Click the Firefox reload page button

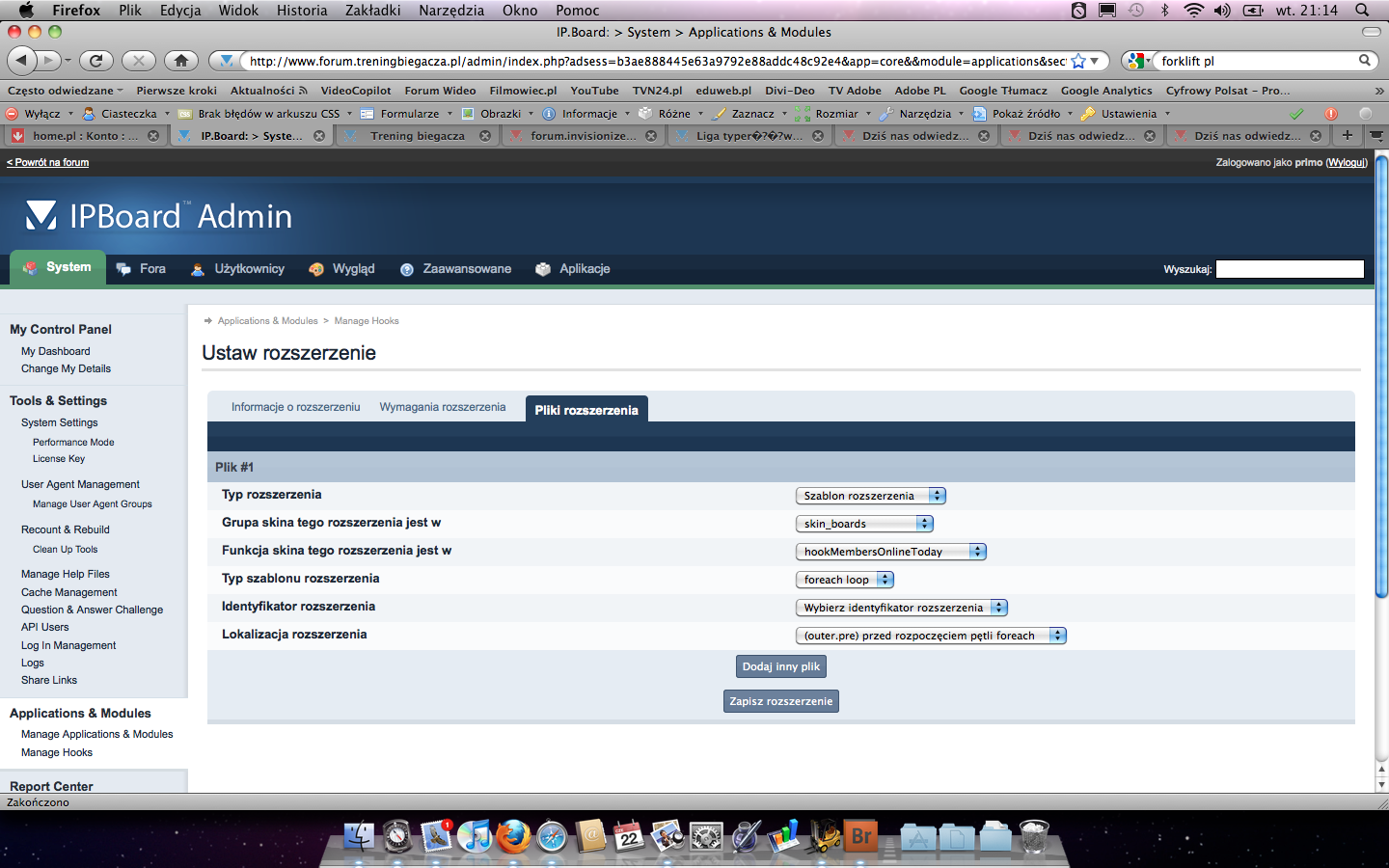[95, 61]
